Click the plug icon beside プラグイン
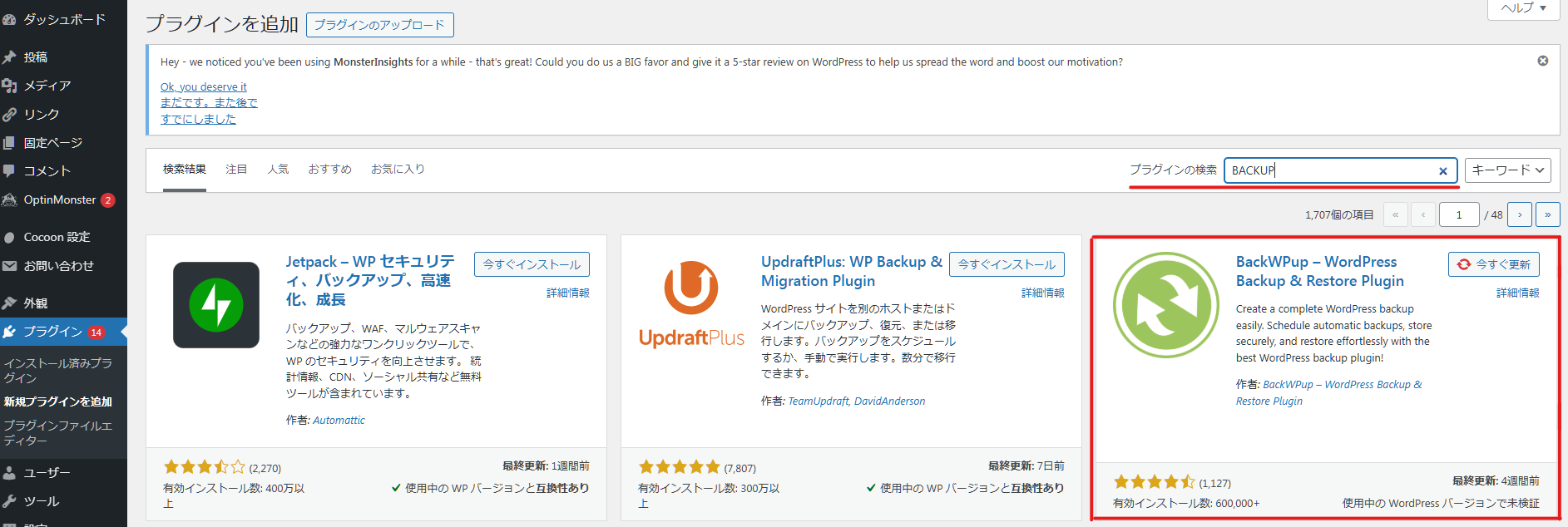 [x=9, y=332]
